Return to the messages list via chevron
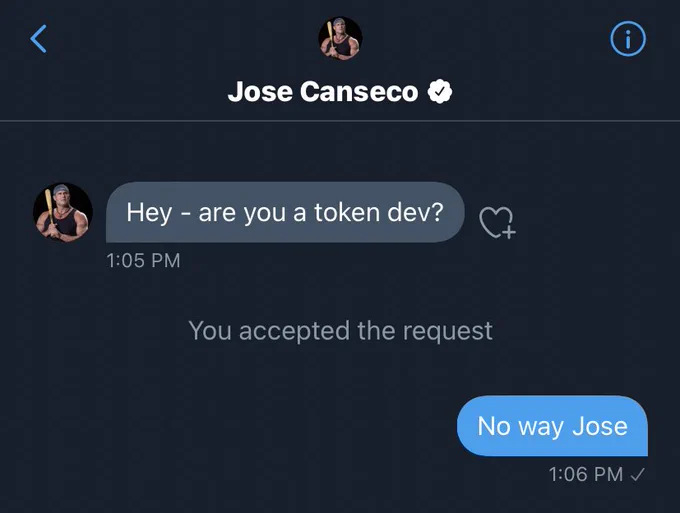The image size is (680, 513). pyautogui.click(x=38, y=39)
